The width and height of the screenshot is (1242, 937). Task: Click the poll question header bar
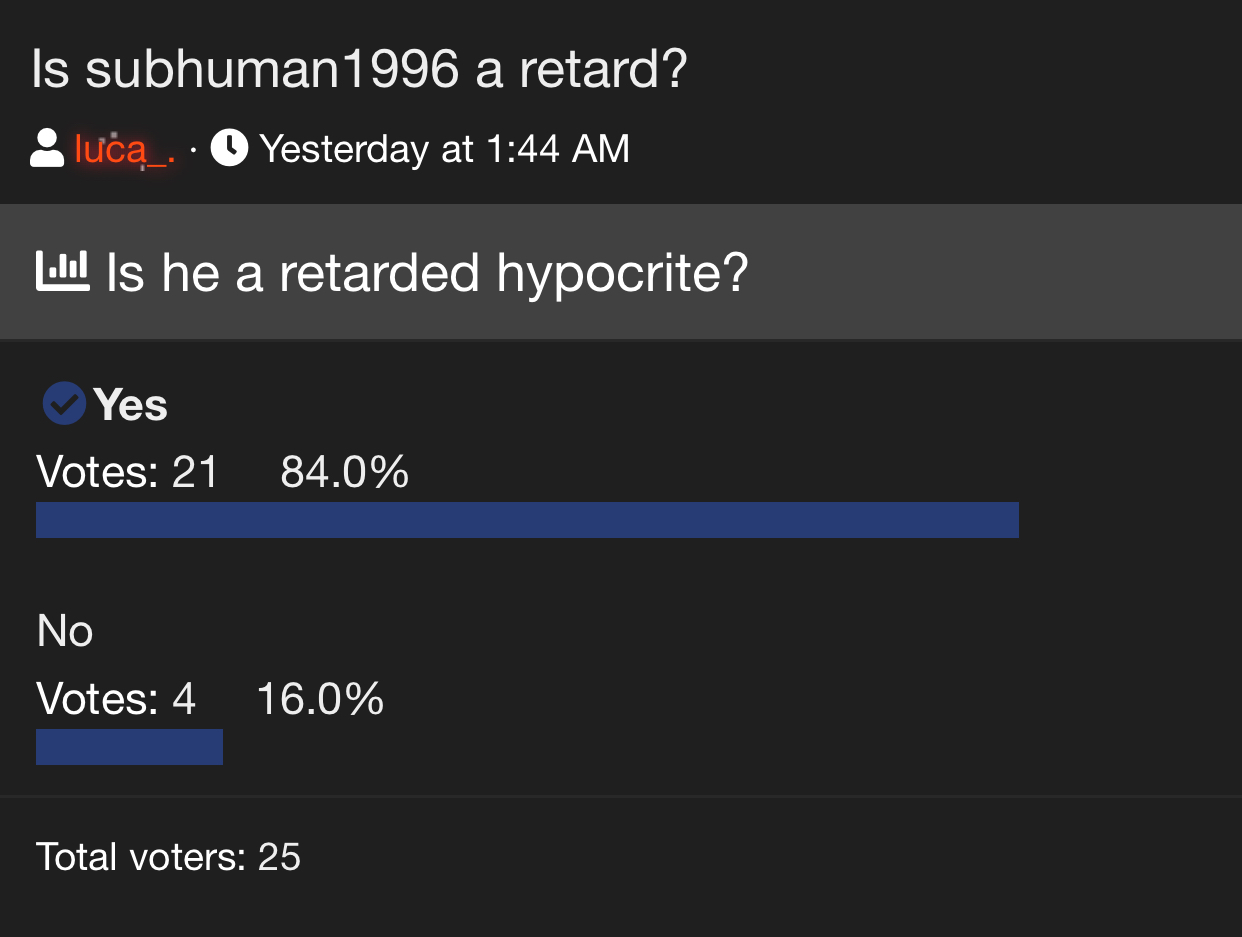coord(621,272)
